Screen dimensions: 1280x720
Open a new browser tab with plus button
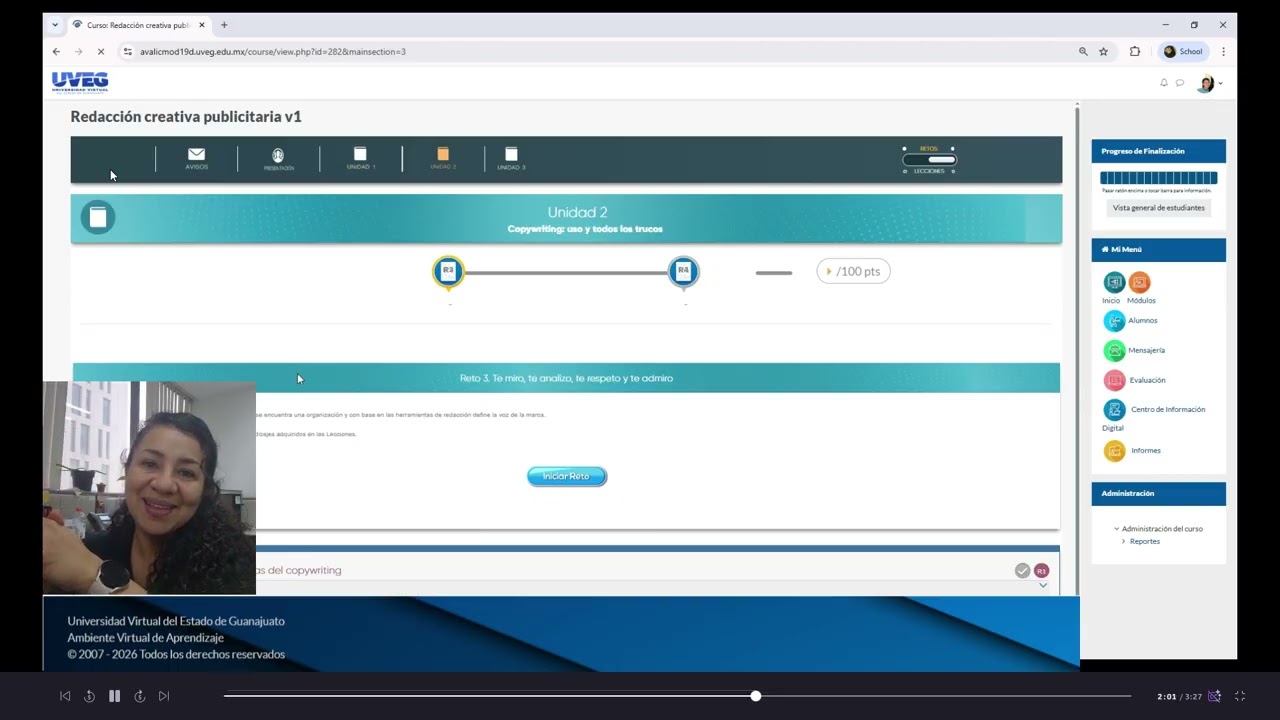tap(224, 25)
